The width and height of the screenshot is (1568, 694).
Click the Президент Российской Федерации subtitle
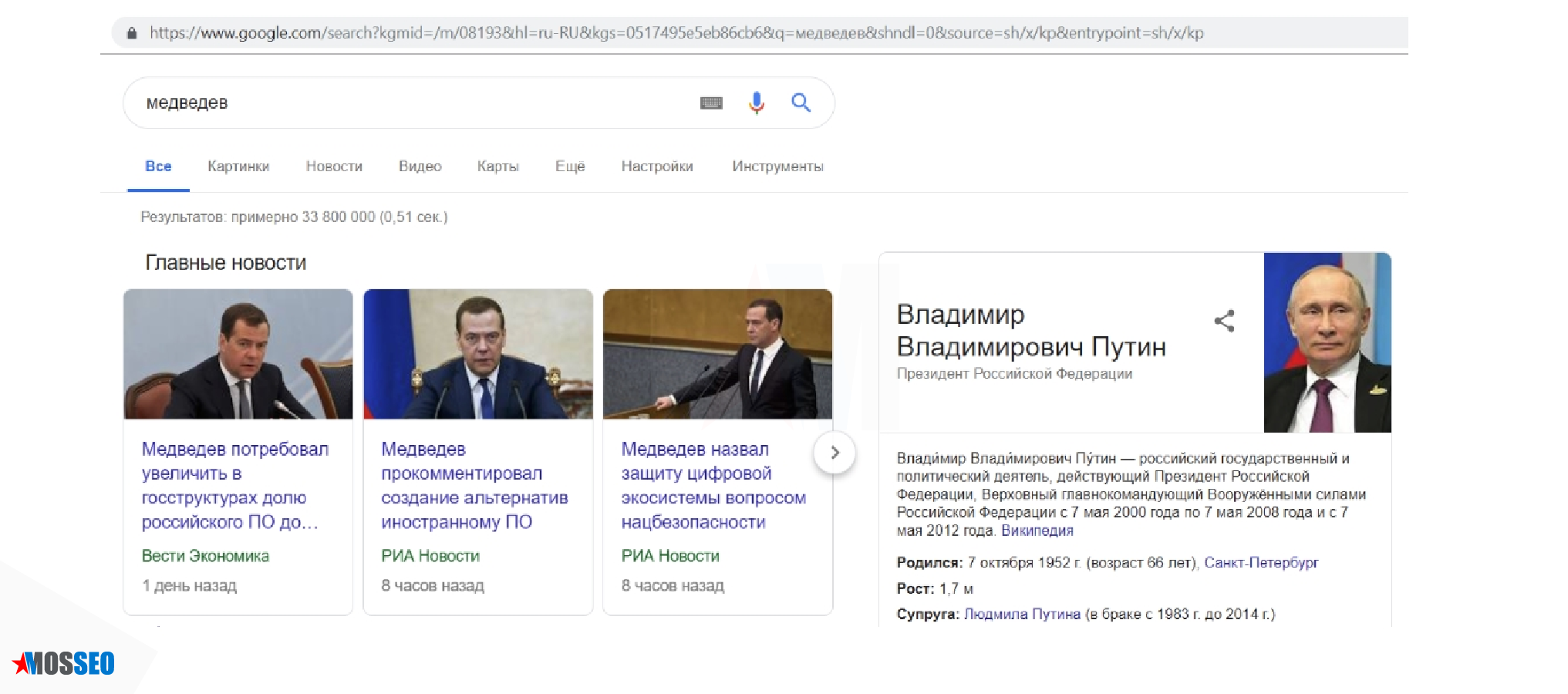coord(1014,374)
